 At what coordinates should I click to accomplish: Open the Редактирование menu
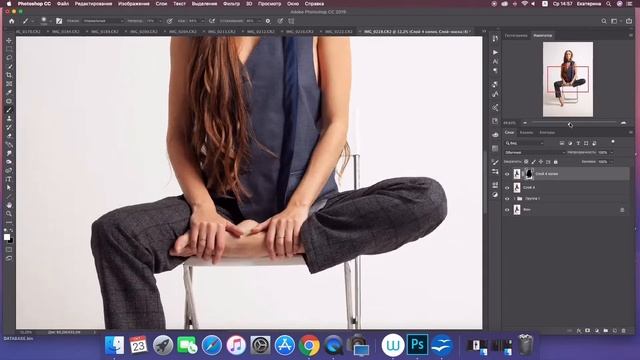(93, 4)
